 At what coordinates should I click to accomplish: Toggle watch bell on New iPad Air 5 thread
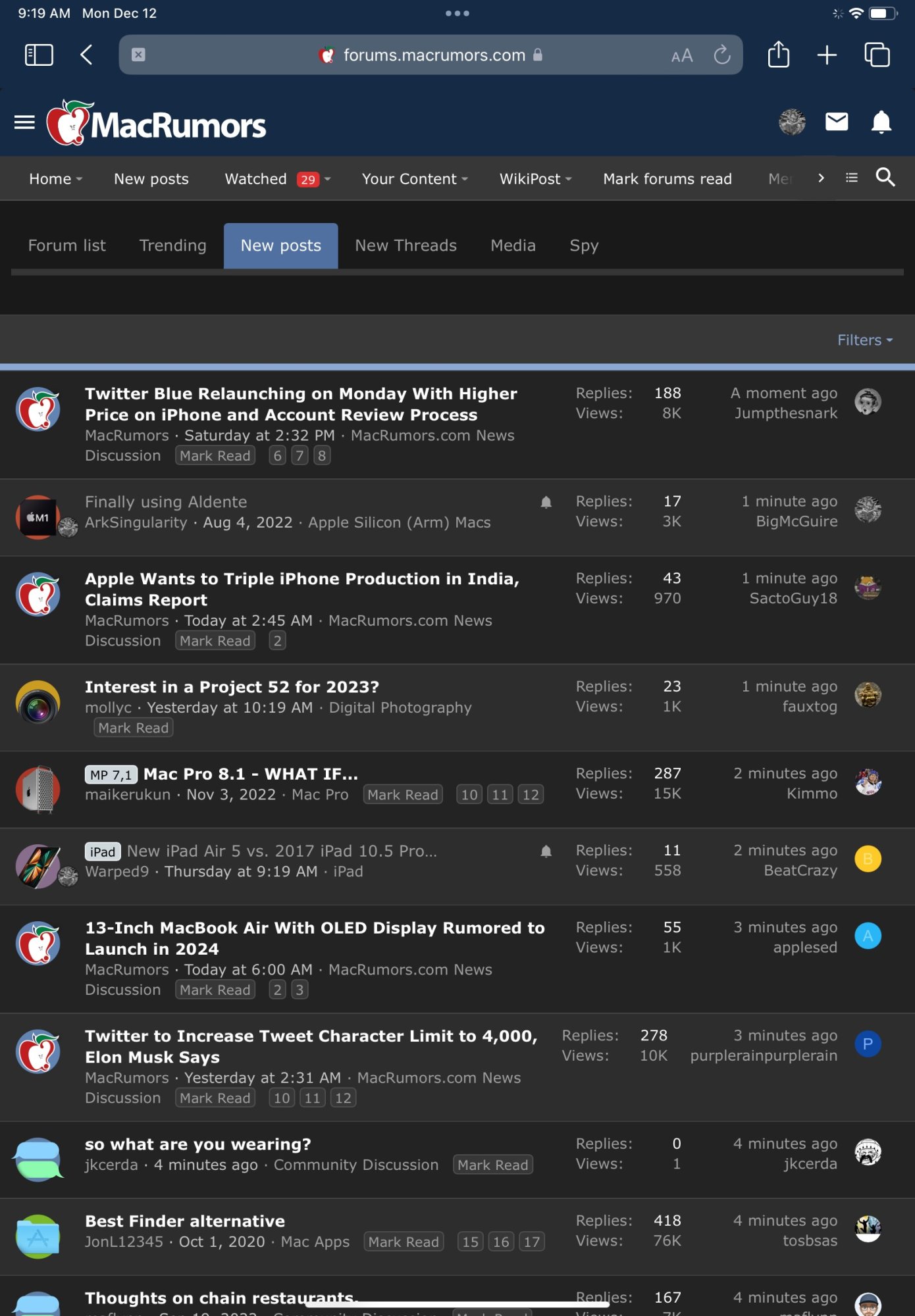(546, 851)
